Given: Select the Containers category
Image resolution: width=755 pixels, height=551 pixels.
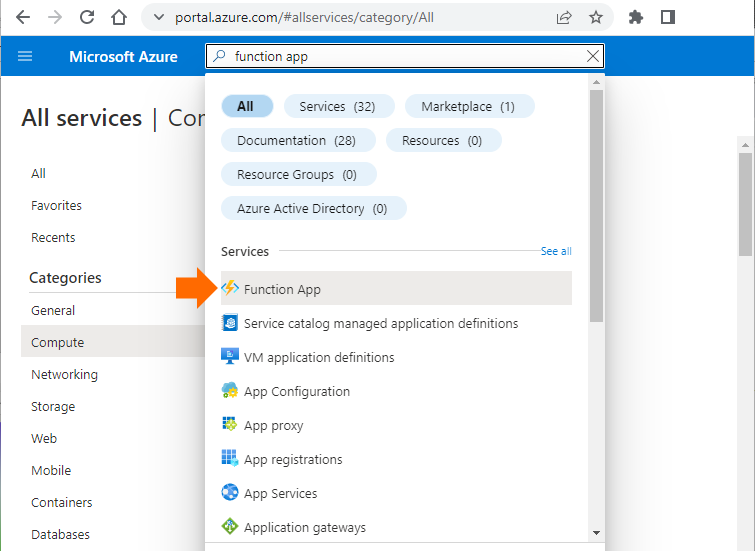Looking at the screenshot, I should tap(62, 502).
